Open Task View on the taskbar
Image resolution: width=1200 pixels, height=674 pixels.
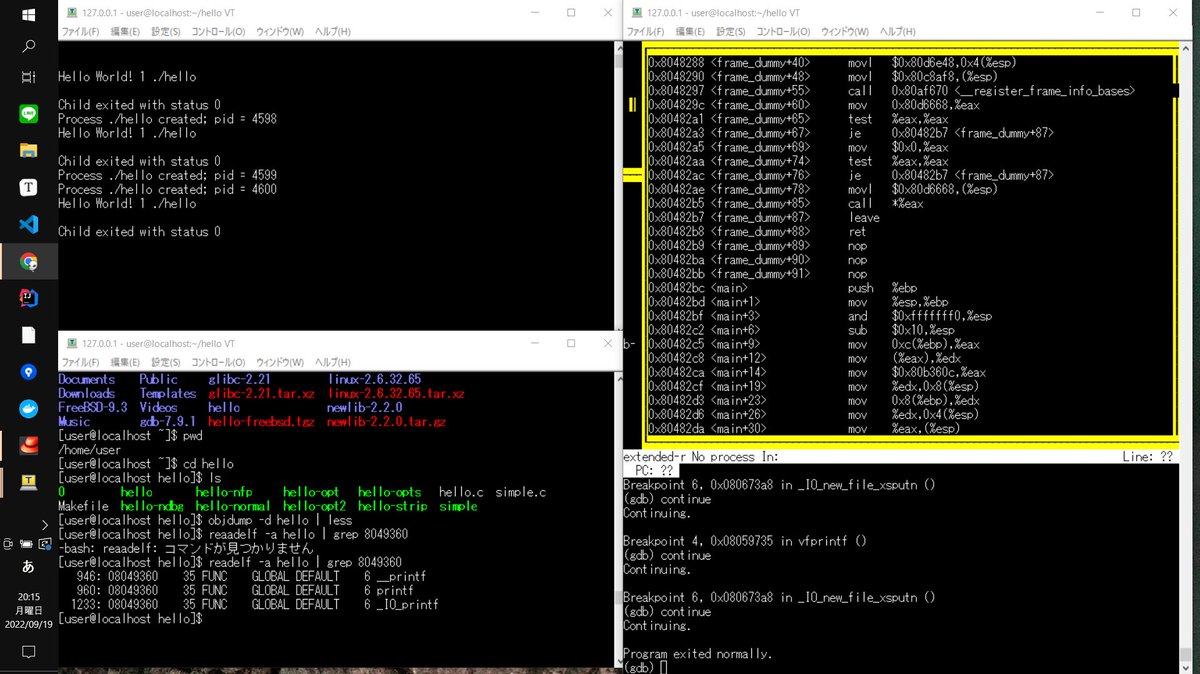click(28, 77)
